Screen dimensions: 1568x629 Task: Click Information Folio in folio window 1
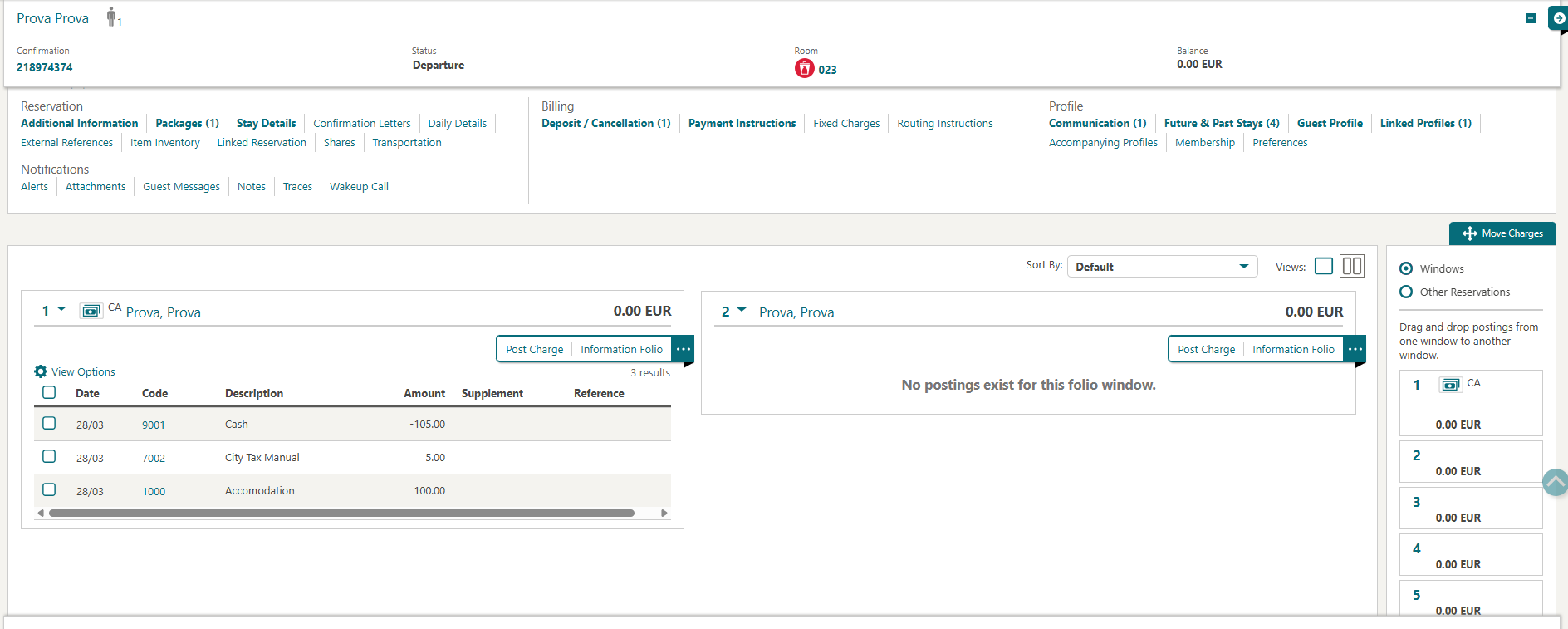(621, 350)
